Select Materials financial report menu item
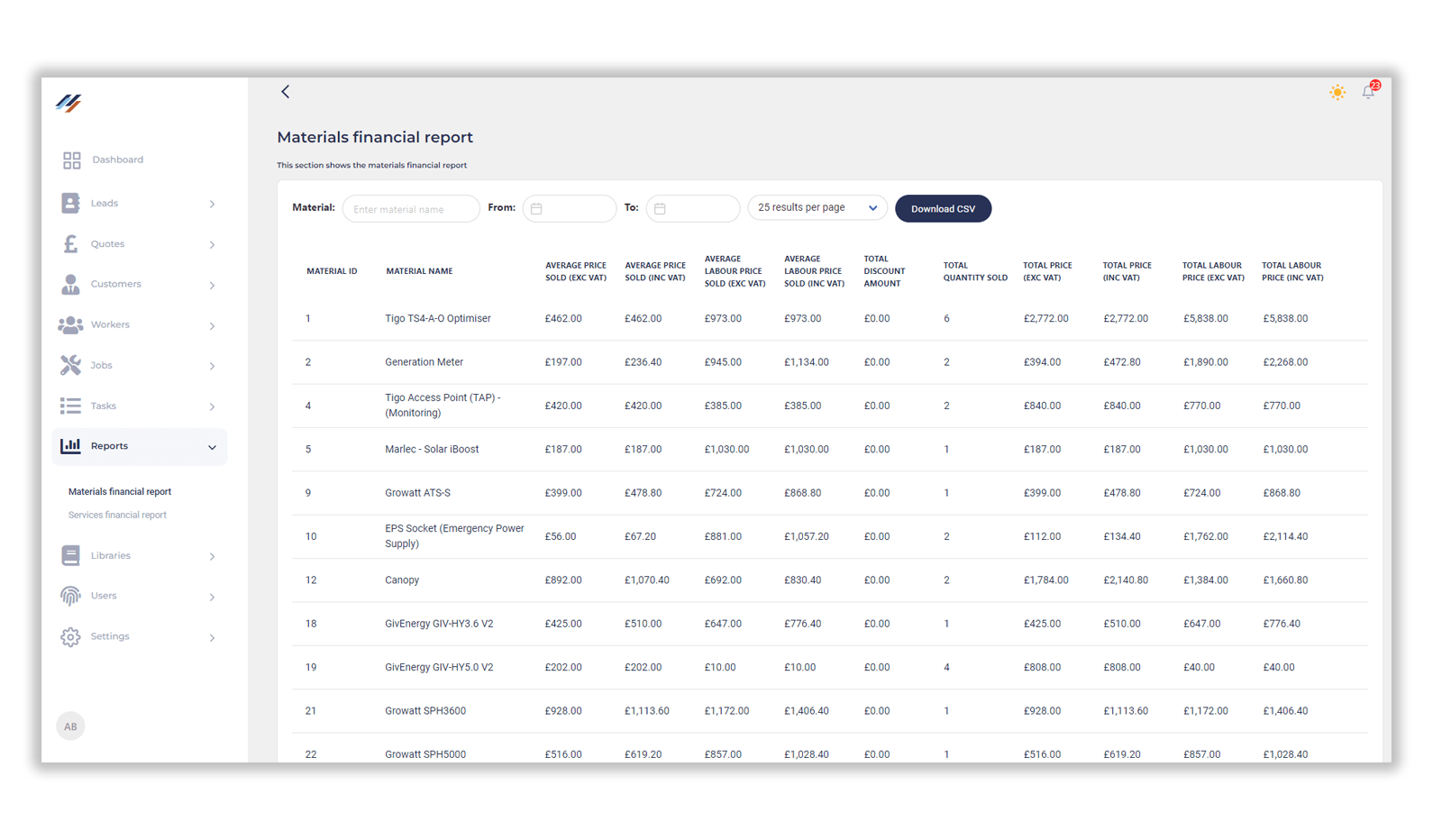Viewport: 1433px width, 840px height. pyautogui.click(x=120, y=492)
